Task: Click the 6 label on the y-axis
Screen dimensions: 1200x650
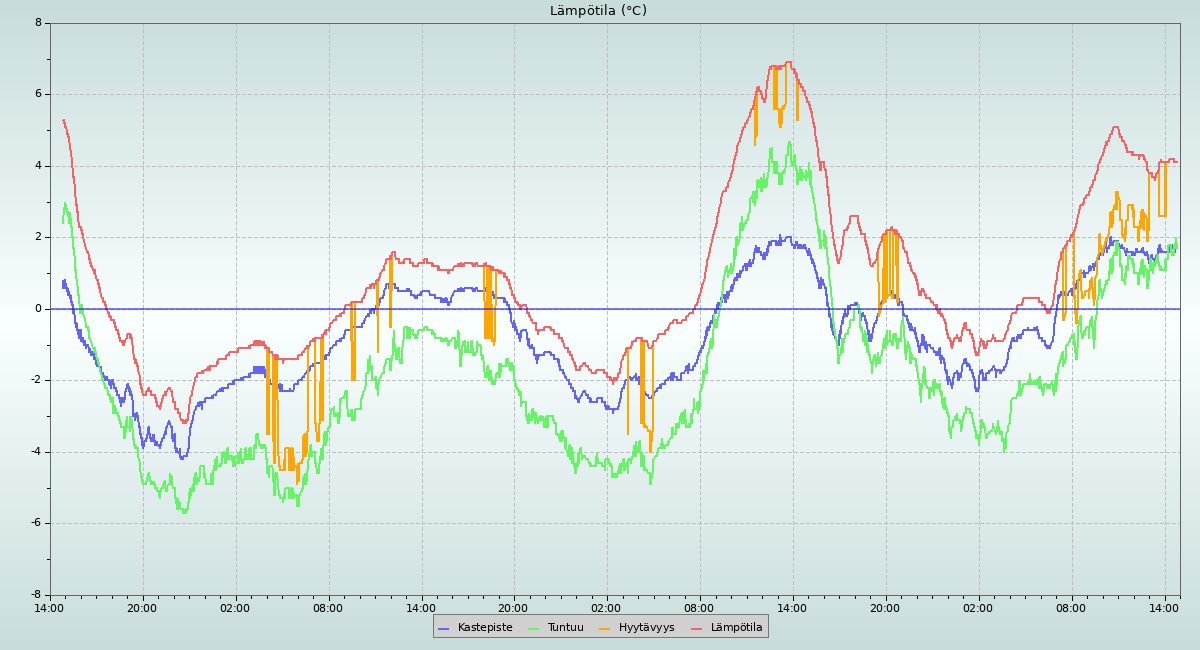Action: tap(38, 94)
